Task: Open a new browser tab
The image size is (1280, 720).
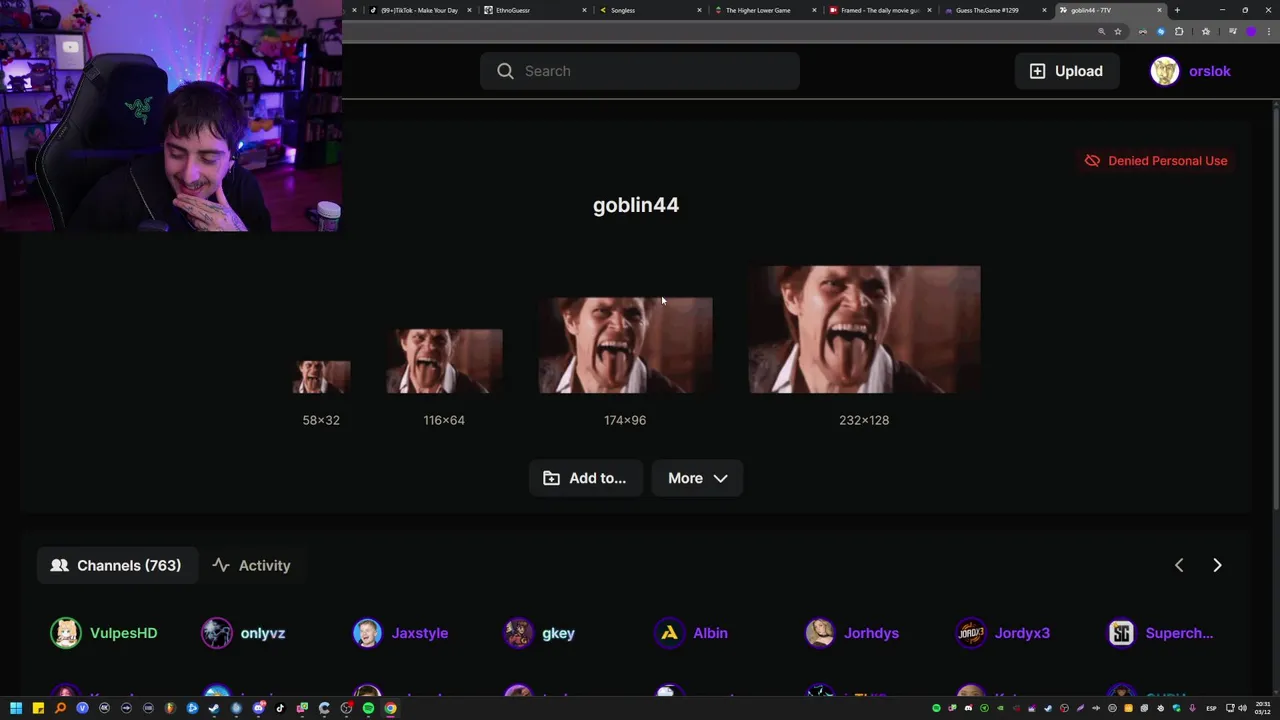Action: point(1177,10)
